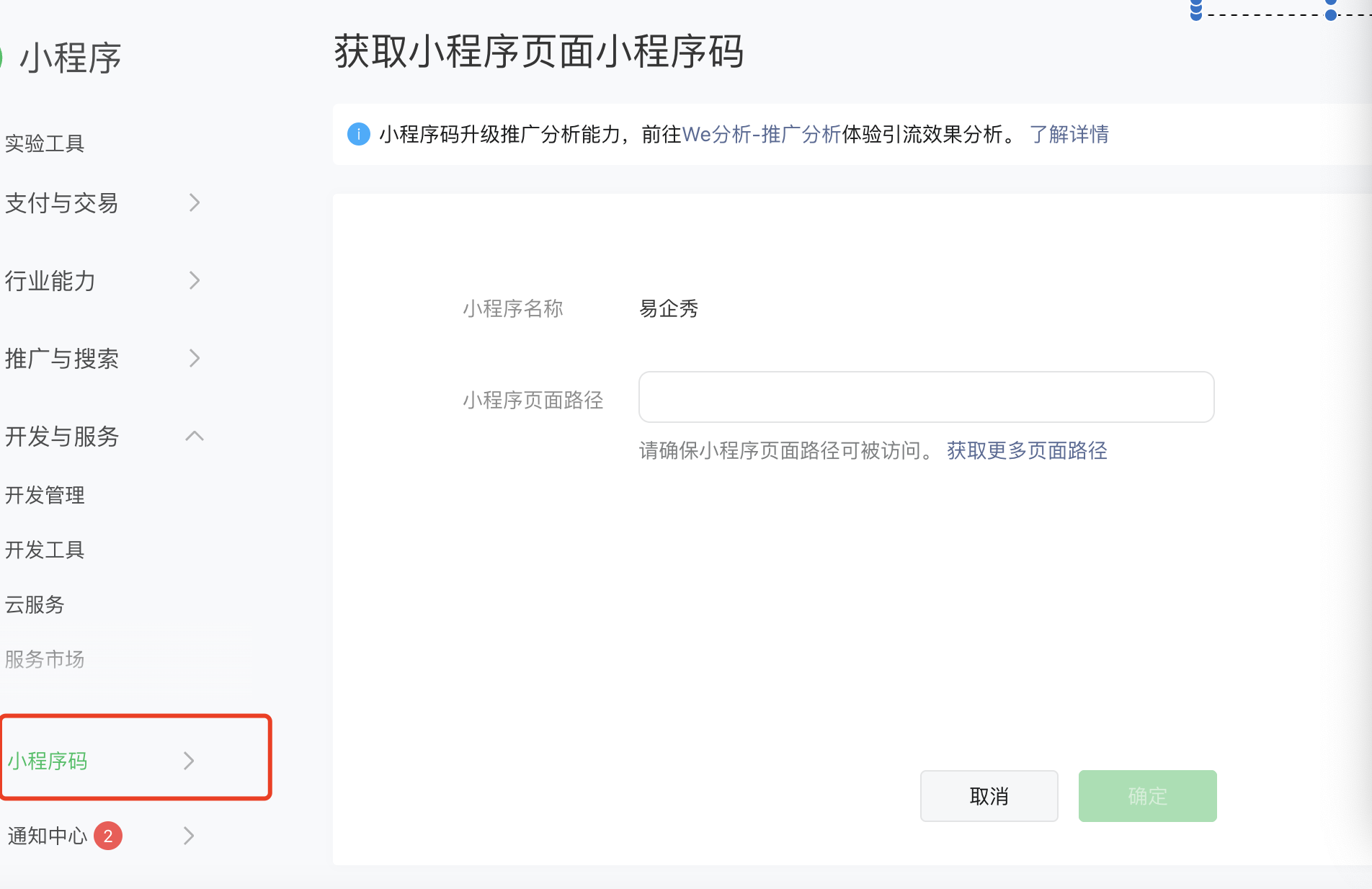Open 推广与搜索 sidebar menu
The height and width of the screenshot is (889, 1372).
click(61, 359)
